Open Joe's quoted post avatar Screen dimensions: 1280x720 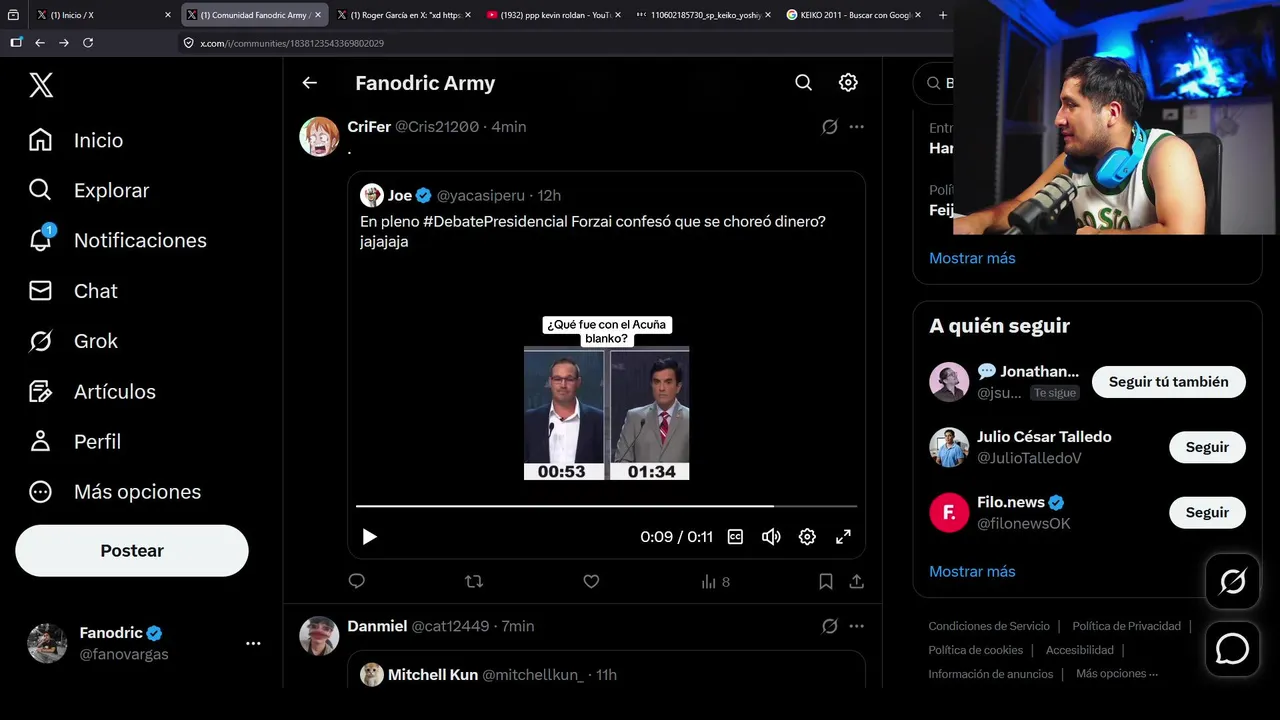[372, 195]
